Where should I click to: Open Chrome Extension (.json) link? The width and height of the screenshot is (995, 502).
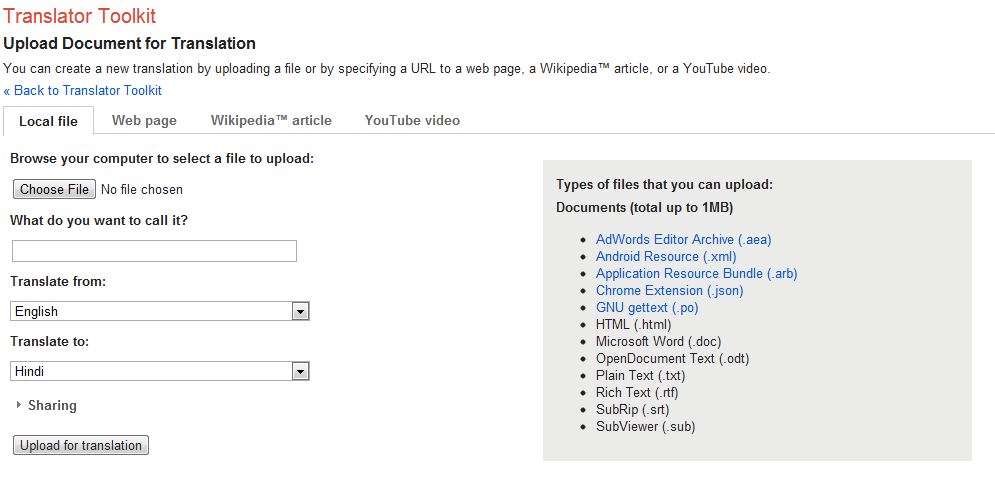(669, 291)
